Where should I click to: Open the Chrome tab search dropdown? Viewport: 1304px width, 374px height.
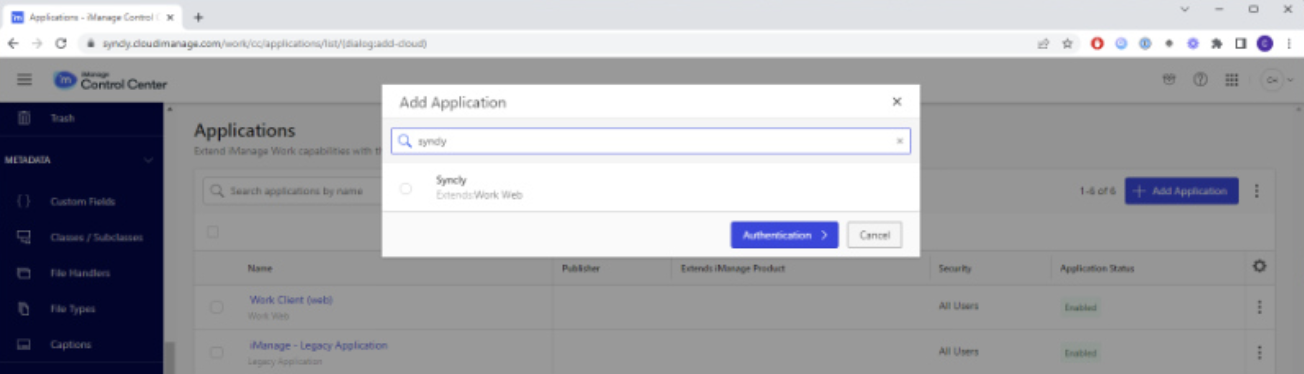[x=1185, y=9]
